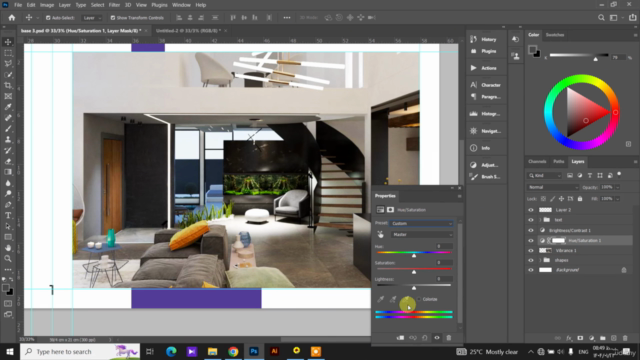
Task: Select the Brush tool
Action: (x=8, y=129)
